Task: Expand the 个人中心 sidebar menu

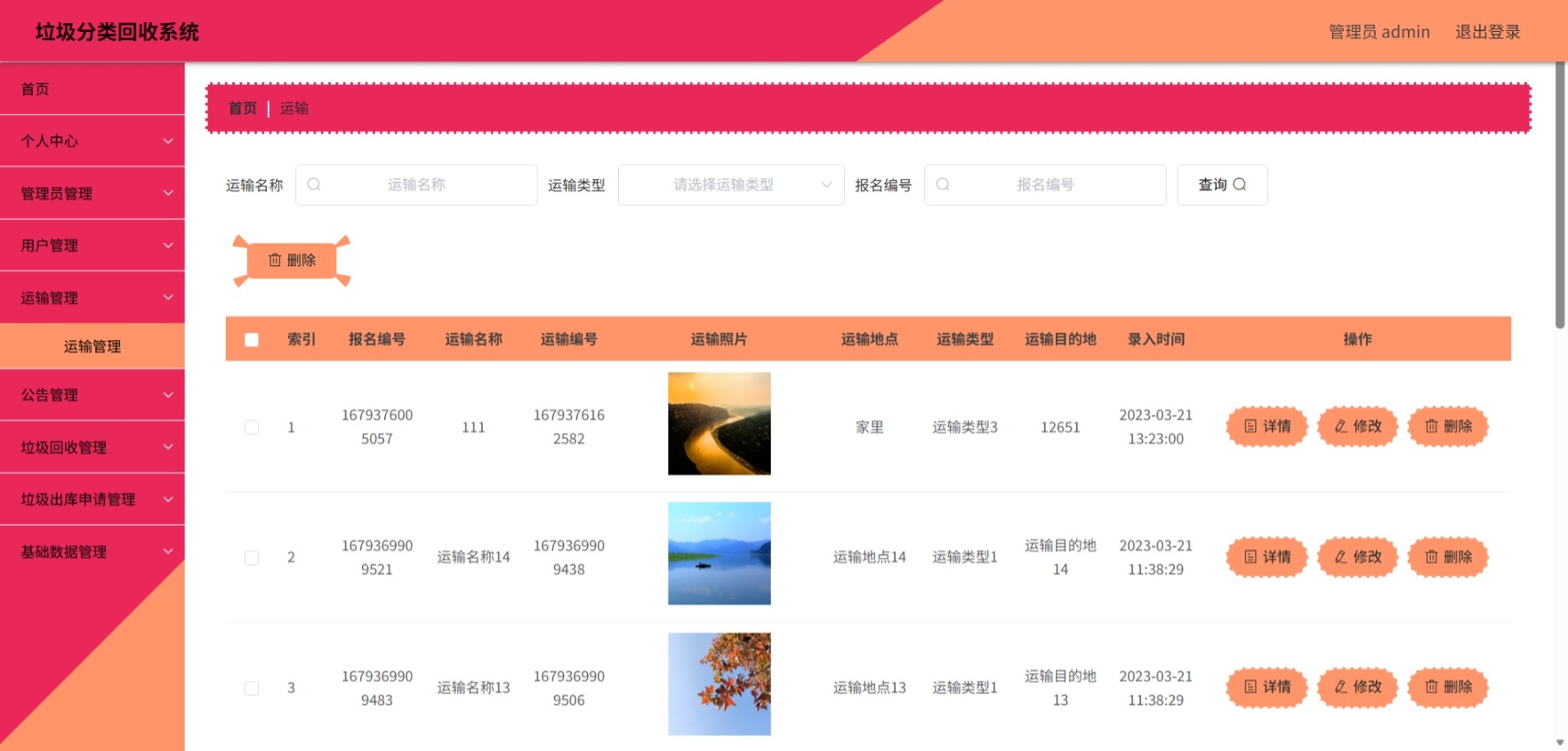Action: point(92,141)
